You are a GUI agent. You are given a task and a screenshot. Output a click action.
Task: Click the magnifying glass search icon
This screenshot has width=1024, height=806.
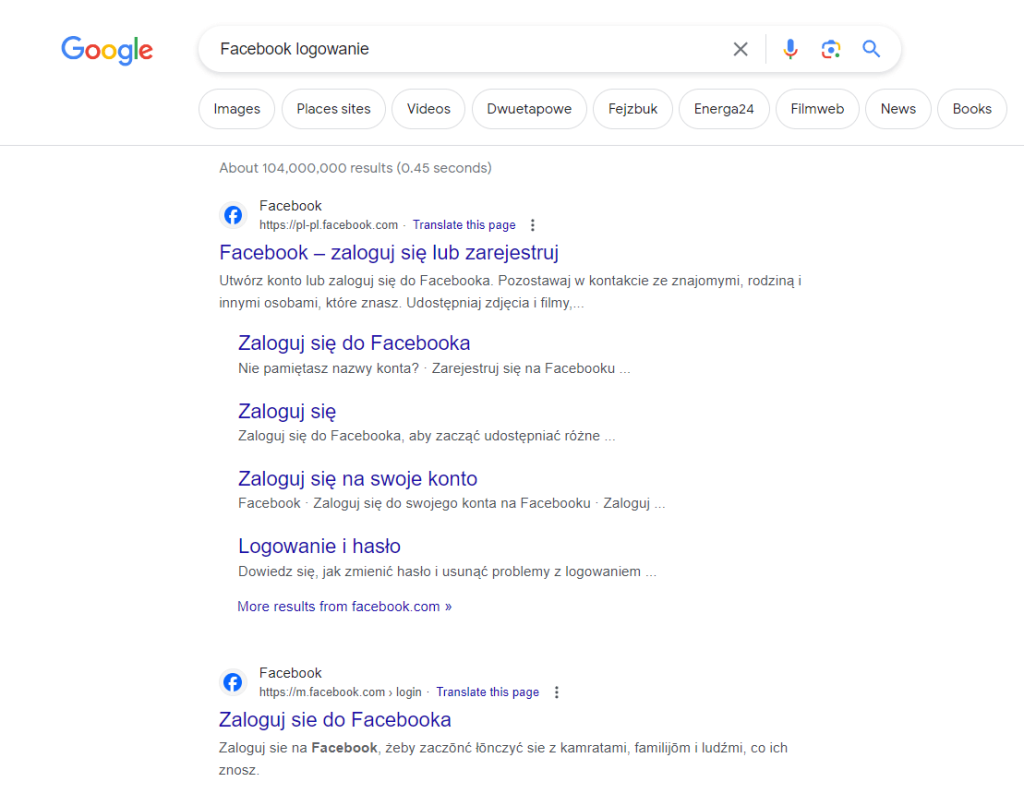point(870,48)
